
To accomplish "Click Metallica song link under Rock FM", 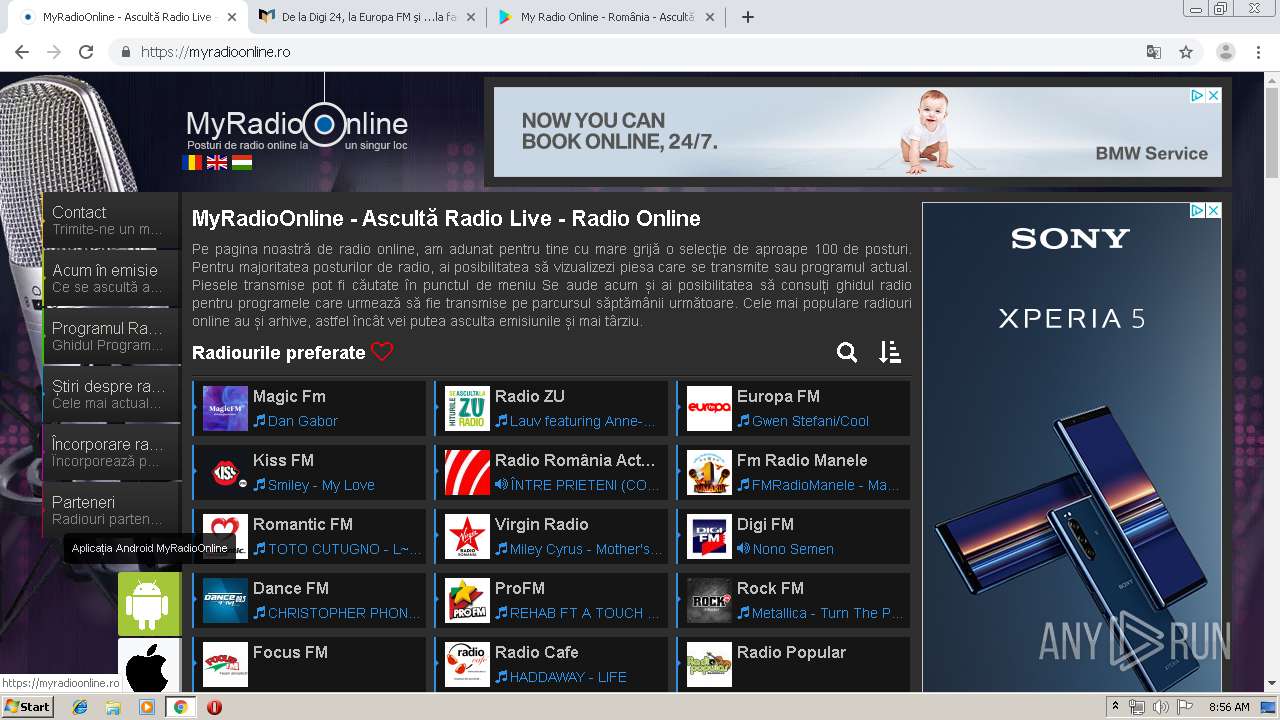I will click(827, 613).
